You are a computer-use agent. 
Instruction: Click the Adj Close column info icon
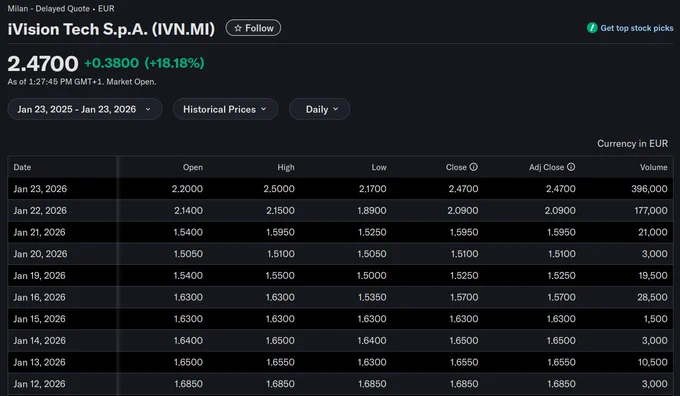(571, 167)
